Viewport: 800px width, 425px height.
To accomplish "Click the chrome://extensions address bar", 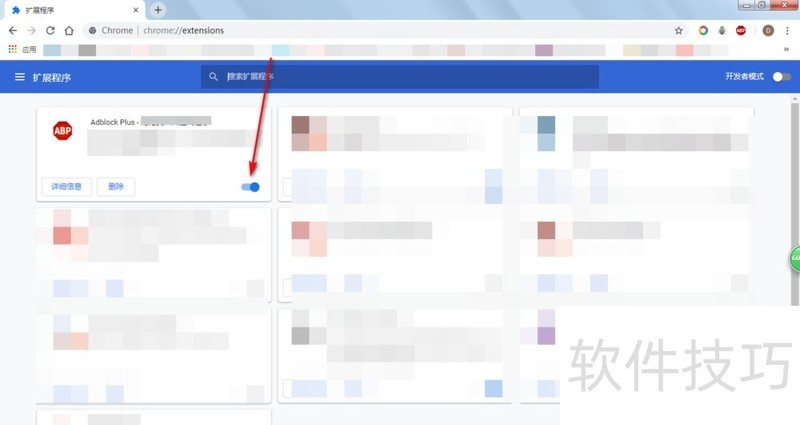I will (383, 31).
